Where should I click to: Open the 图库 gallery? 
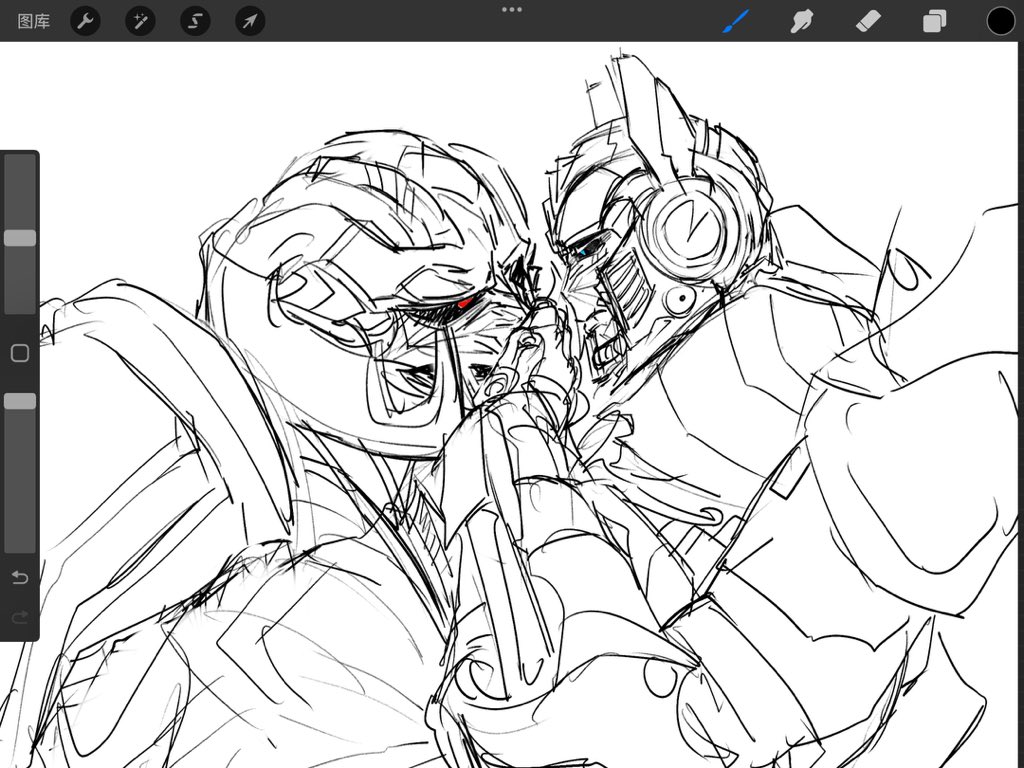pyautogui.click(x=33, y=22)
